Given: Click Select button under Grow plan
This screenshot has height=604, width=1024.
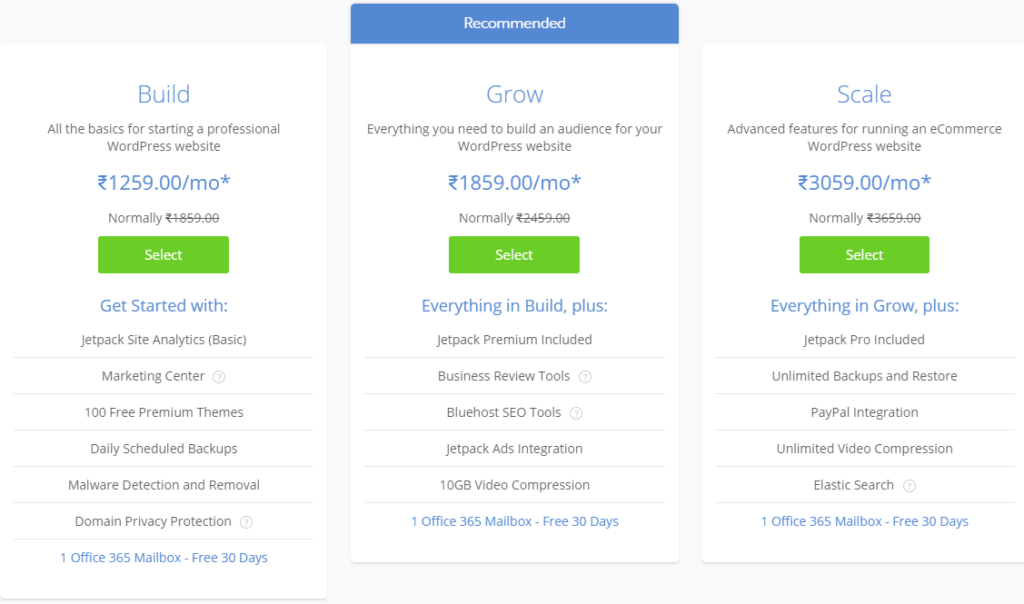Looking at the screenshot, I should pyautogui.click(x=514, y=255).
